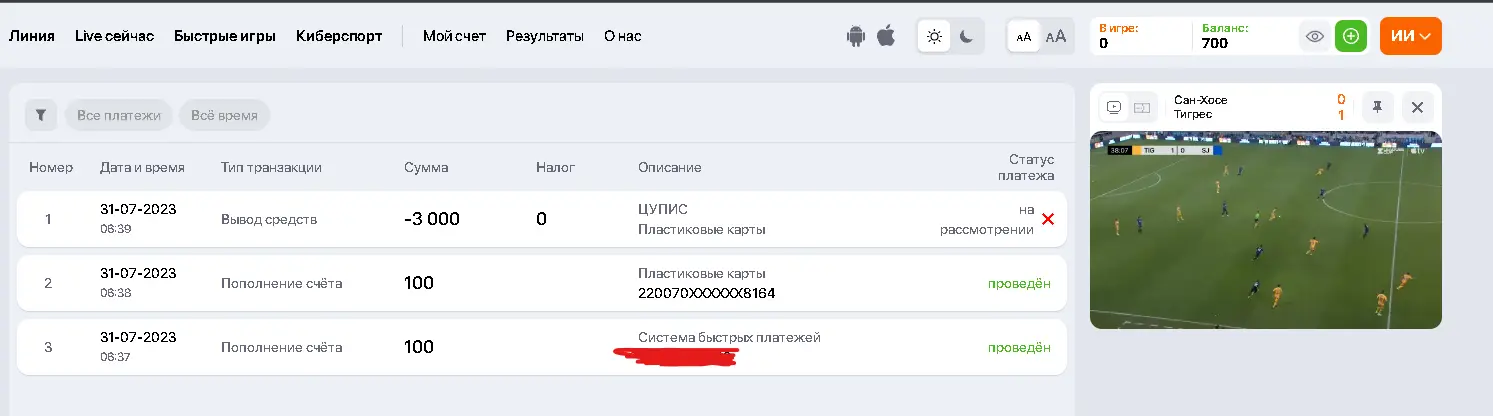Click the 06:37 transaction timestamp
Image resolution: width=1493 pixels, height=416 pixels.
115,357
